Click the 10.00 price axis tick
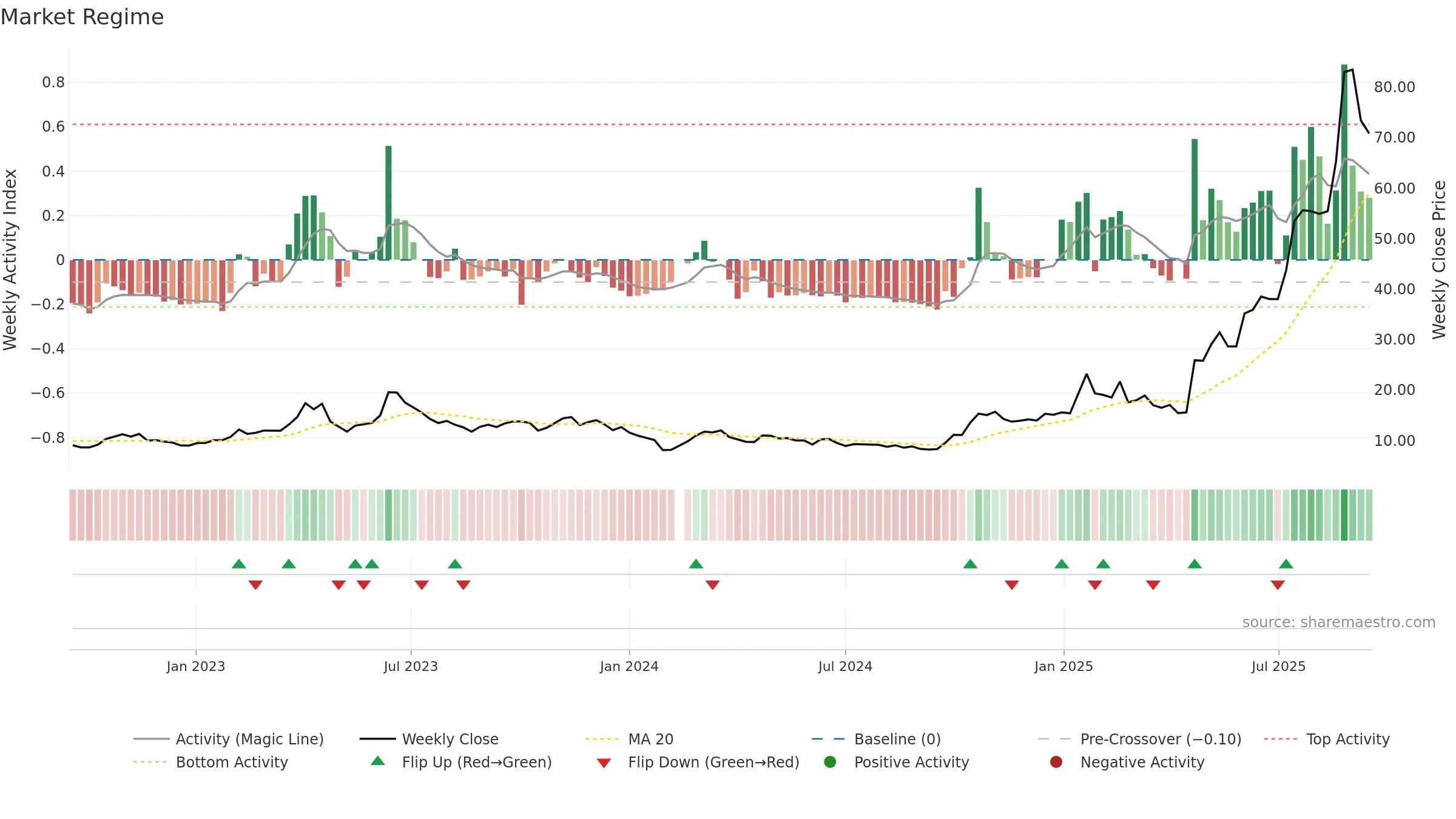 [1395, 441]
